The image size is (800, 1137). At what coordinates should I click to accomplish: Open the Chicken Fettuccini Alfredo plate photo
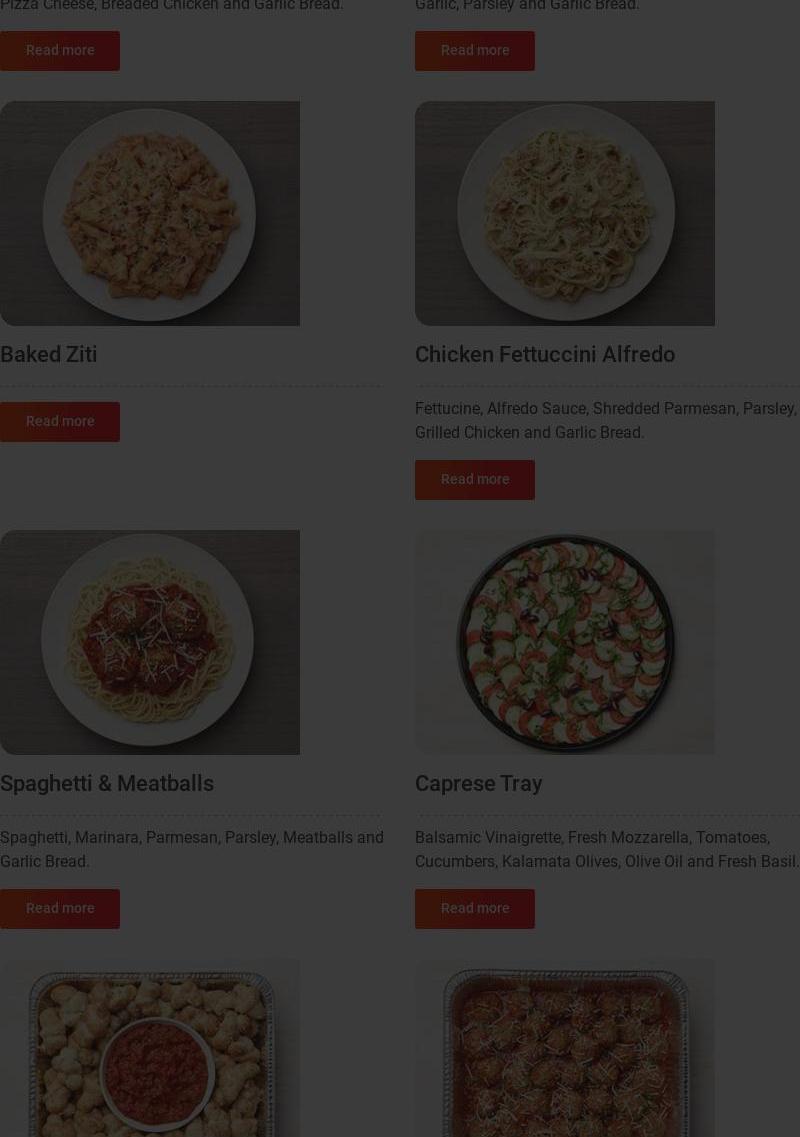[564, 213]
